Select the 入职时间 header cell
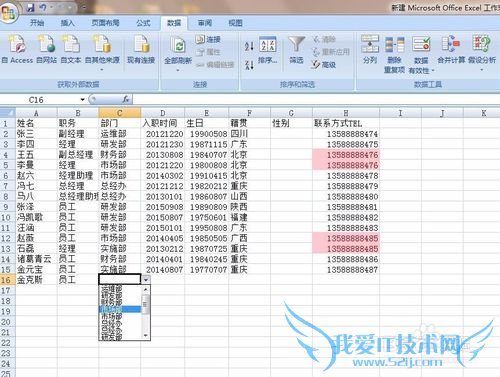Screen dimensions: 500x377 pos(163,123)
